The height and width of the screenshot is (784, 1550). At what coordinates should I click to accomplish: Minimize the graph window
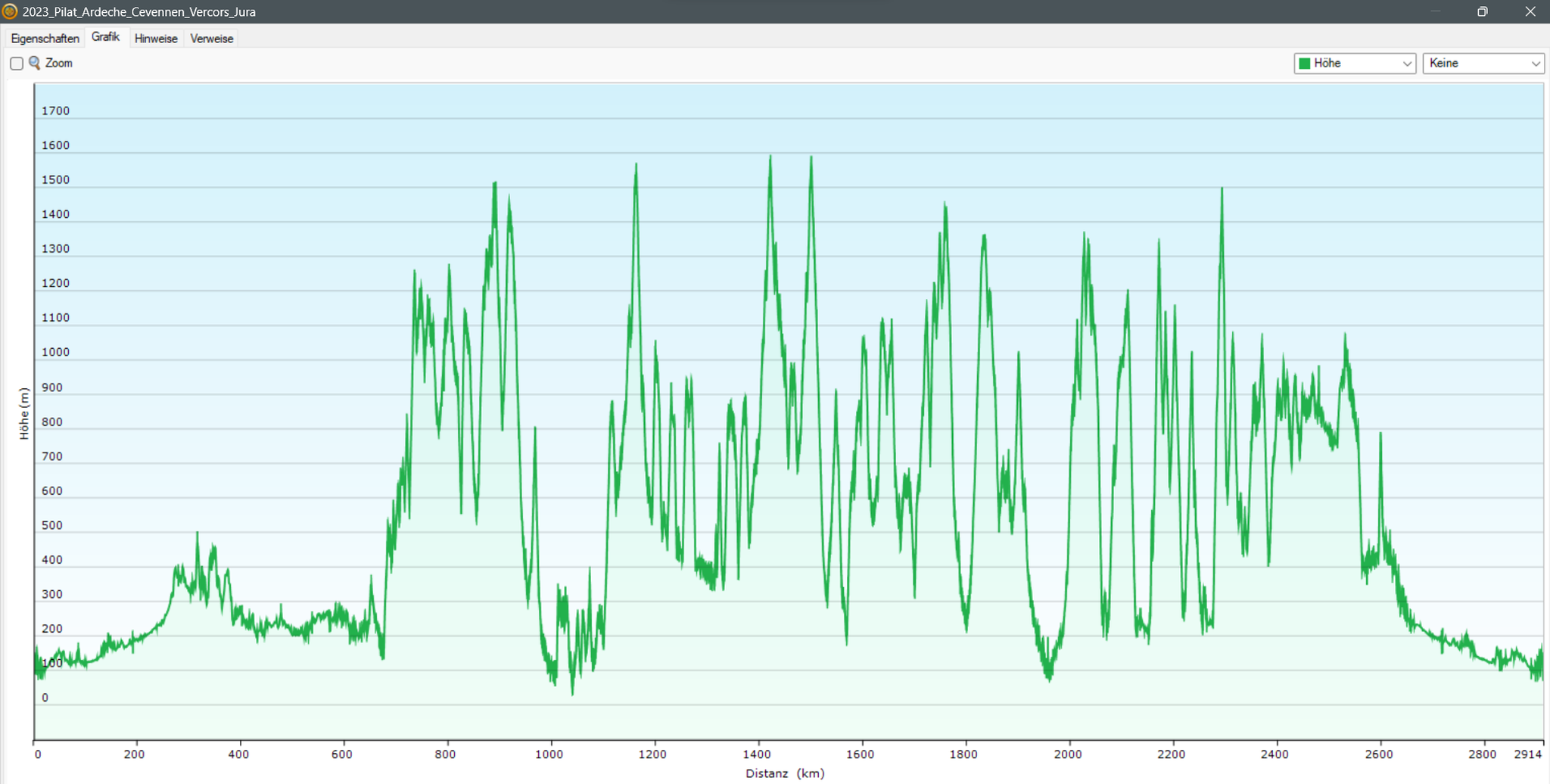coord(1436,11)
